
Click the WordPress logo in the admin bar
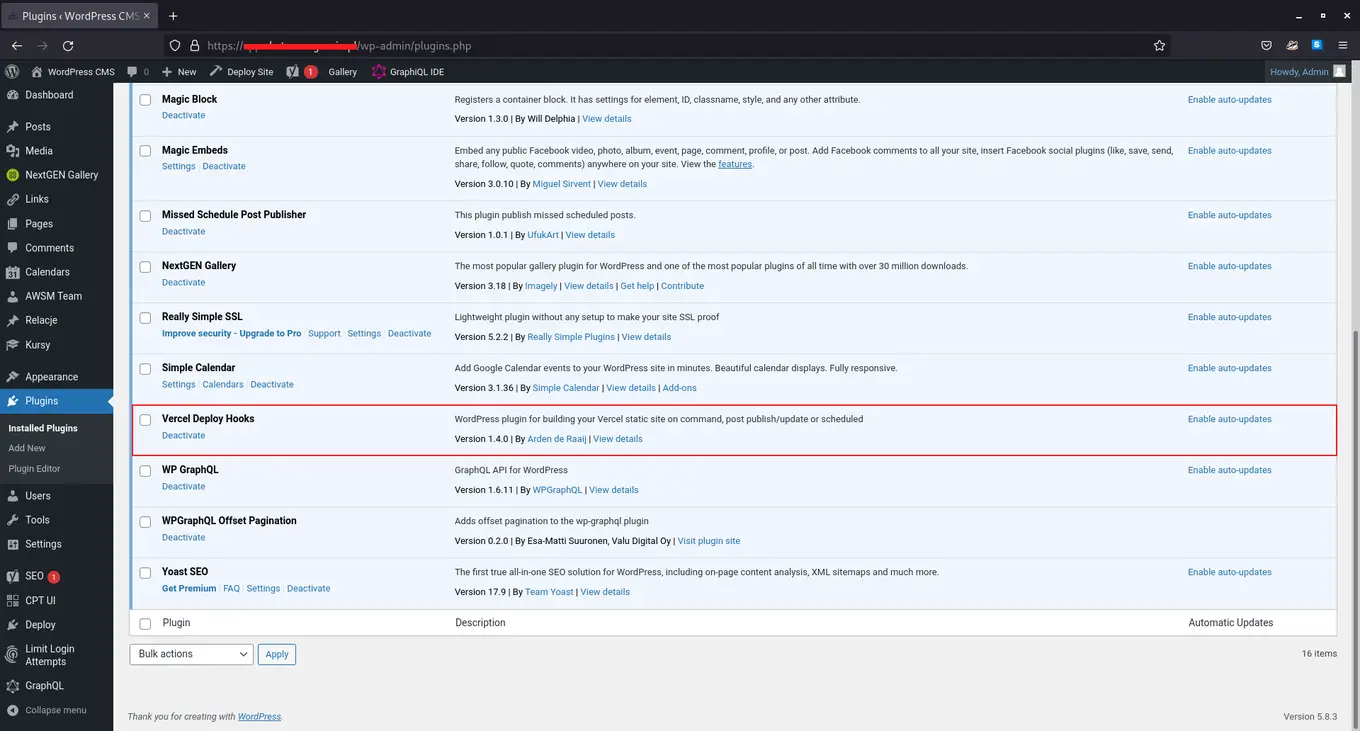coord(11,71)
